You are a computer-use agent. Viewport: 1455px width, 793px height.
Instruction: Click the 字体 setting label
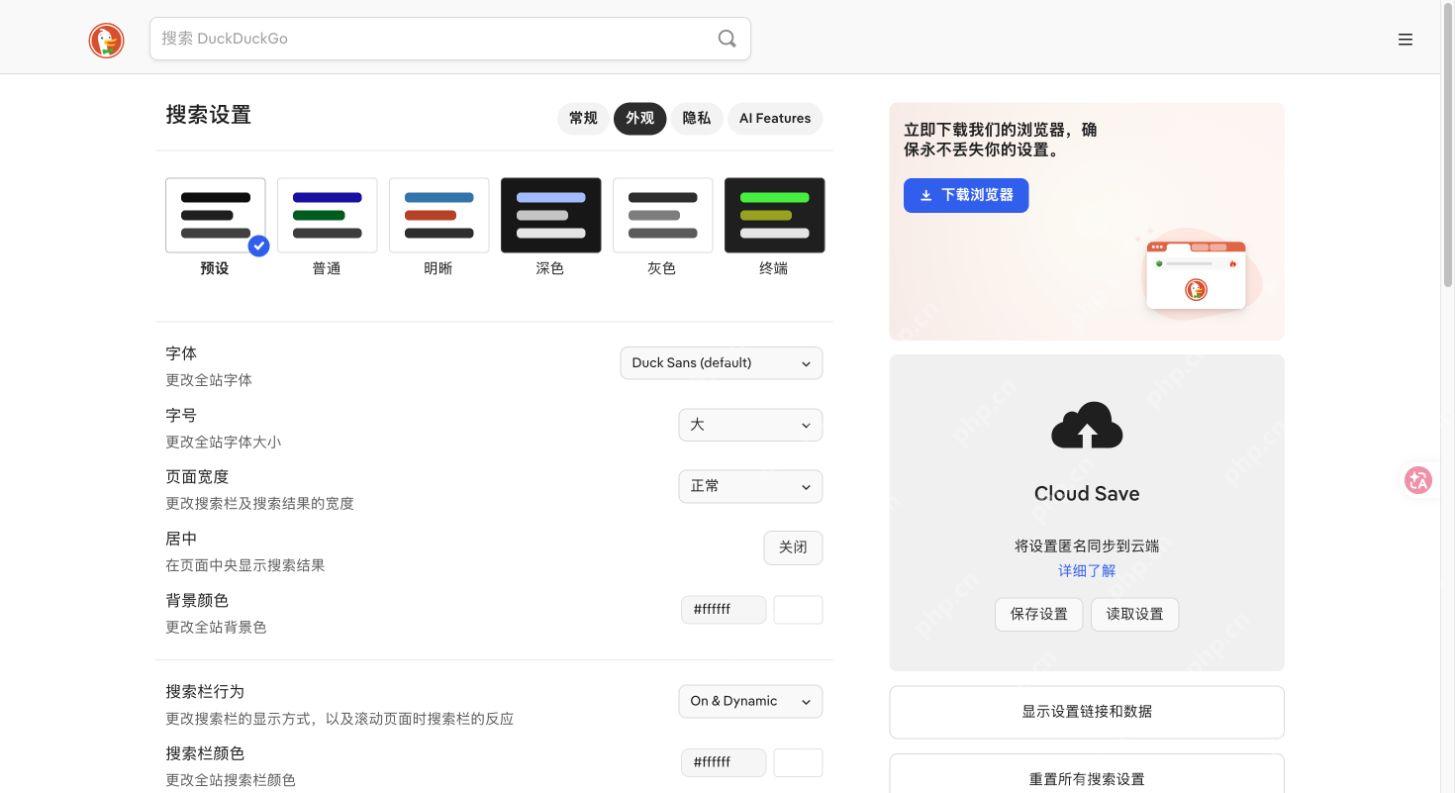tap(181, 354)
